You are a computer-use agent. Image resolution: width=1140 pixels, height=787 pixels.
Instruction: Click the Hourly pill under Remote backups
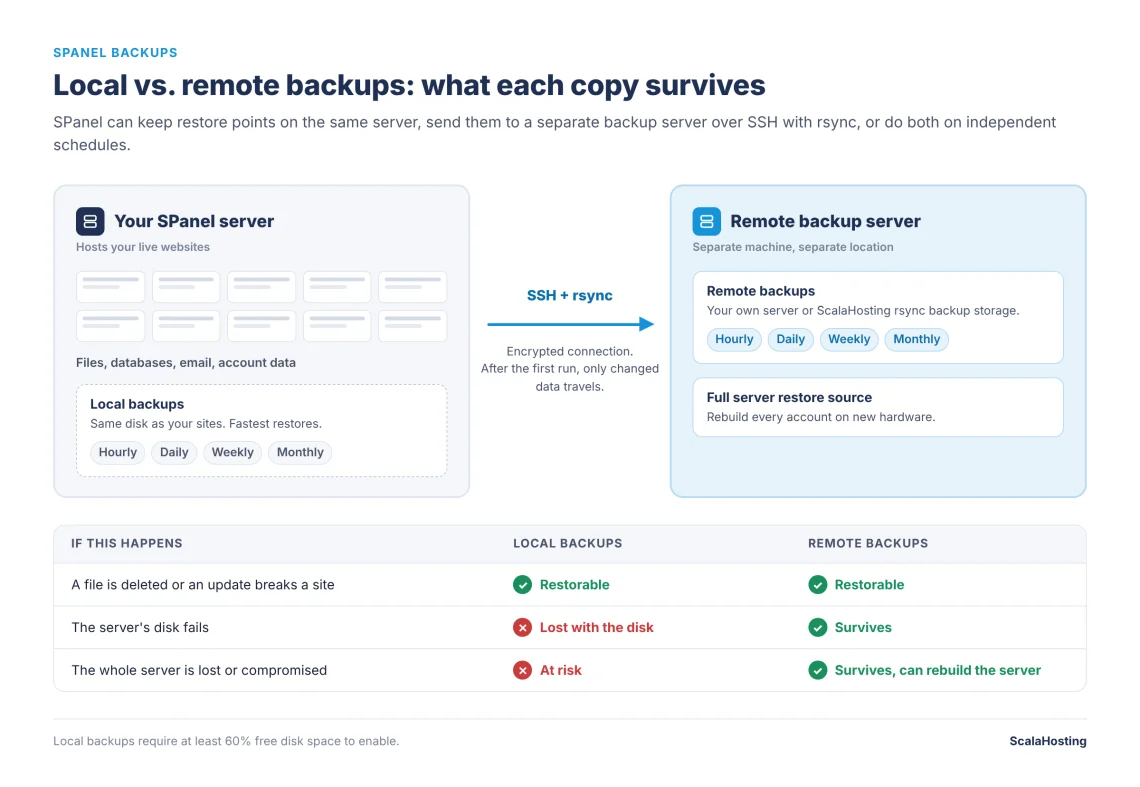[x=734, y=339]
